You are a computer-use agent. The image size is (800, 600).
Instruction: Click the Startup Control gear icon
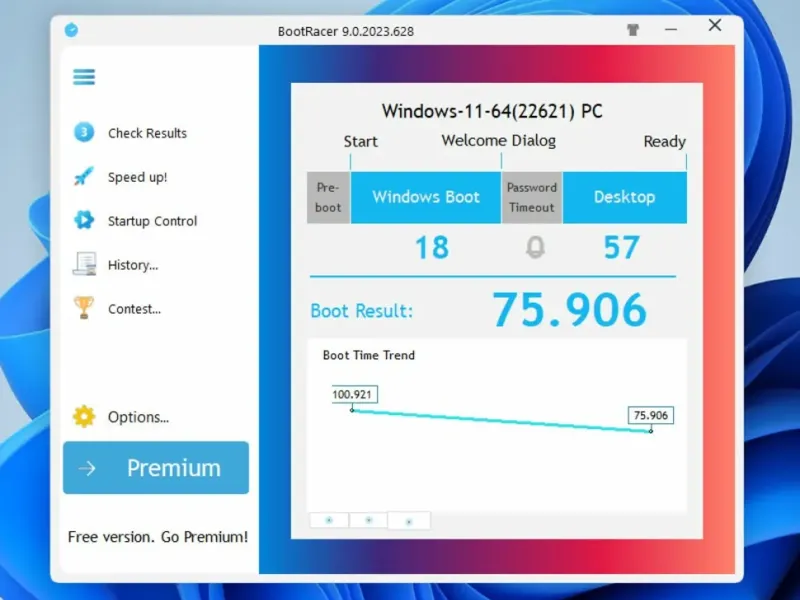pyautogui.click(x=84, y=220)
